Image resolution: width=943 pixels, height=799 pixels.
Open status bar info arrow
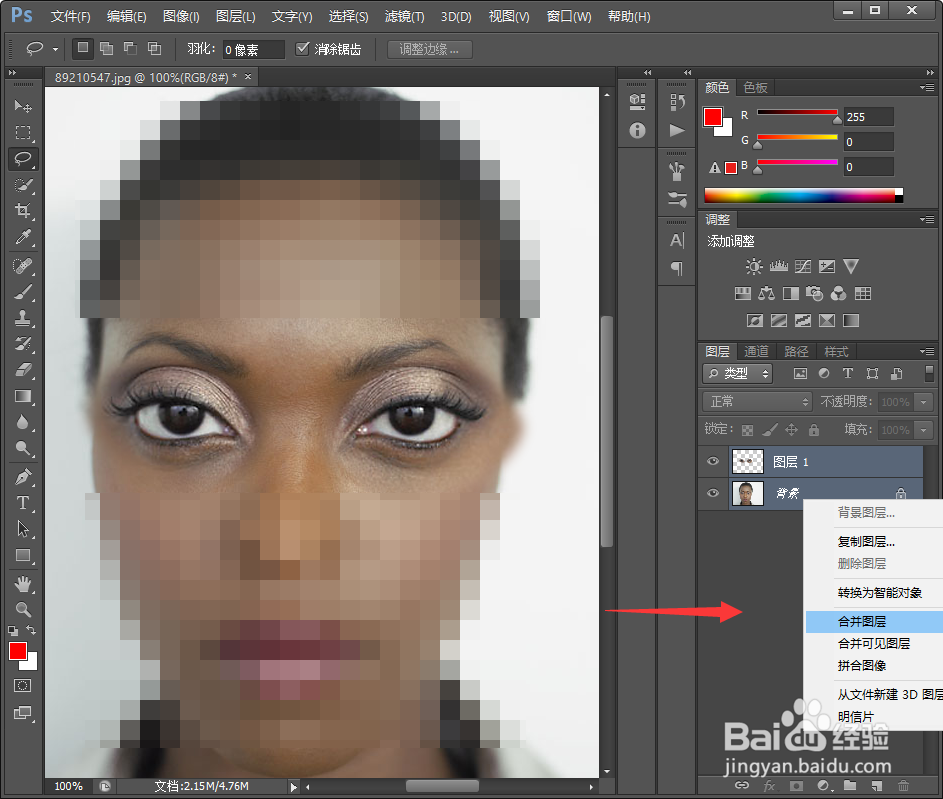293,786
